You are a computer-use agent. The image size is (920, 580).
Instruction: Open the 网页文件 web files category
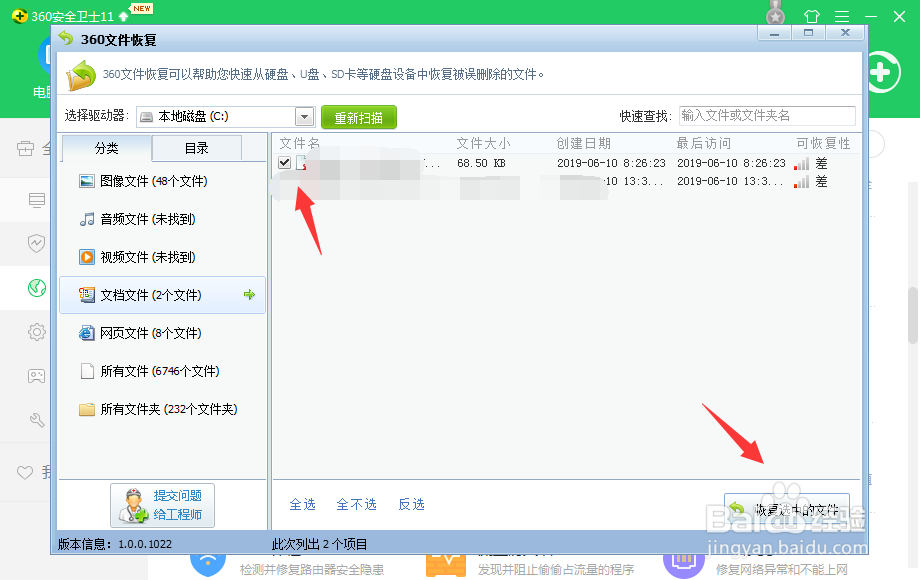140,333
